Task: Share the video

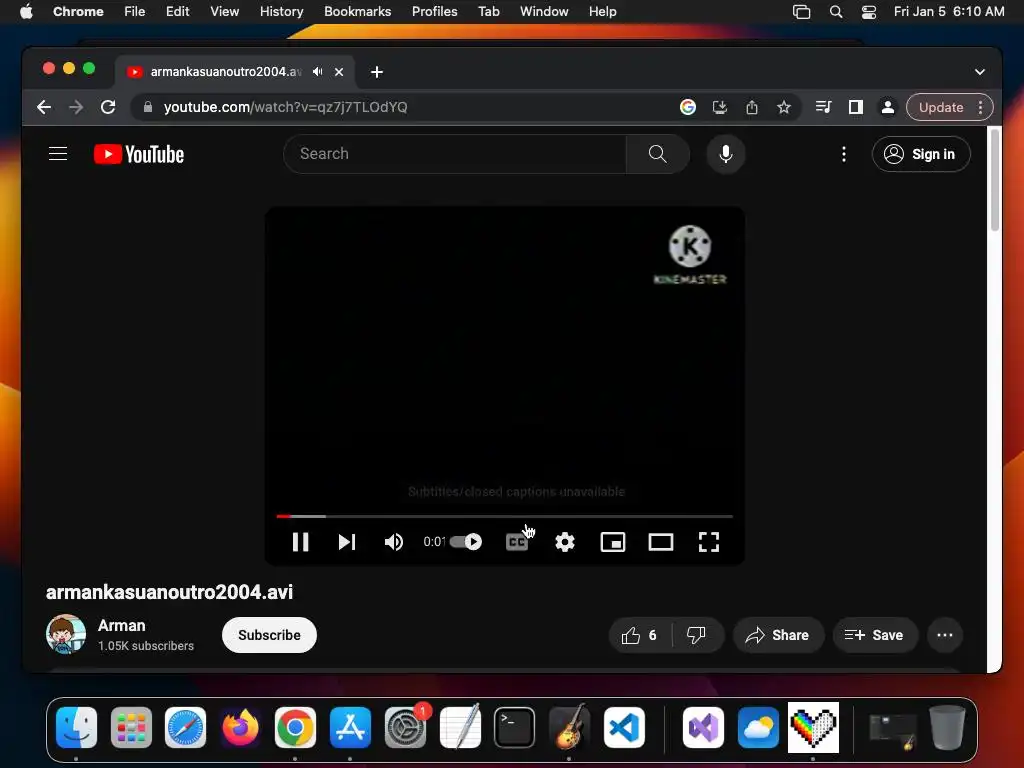Action: coord(778,635)
